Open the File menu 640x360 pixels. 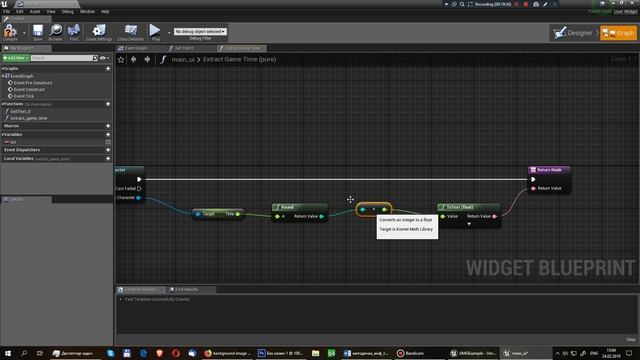(6, 11)
